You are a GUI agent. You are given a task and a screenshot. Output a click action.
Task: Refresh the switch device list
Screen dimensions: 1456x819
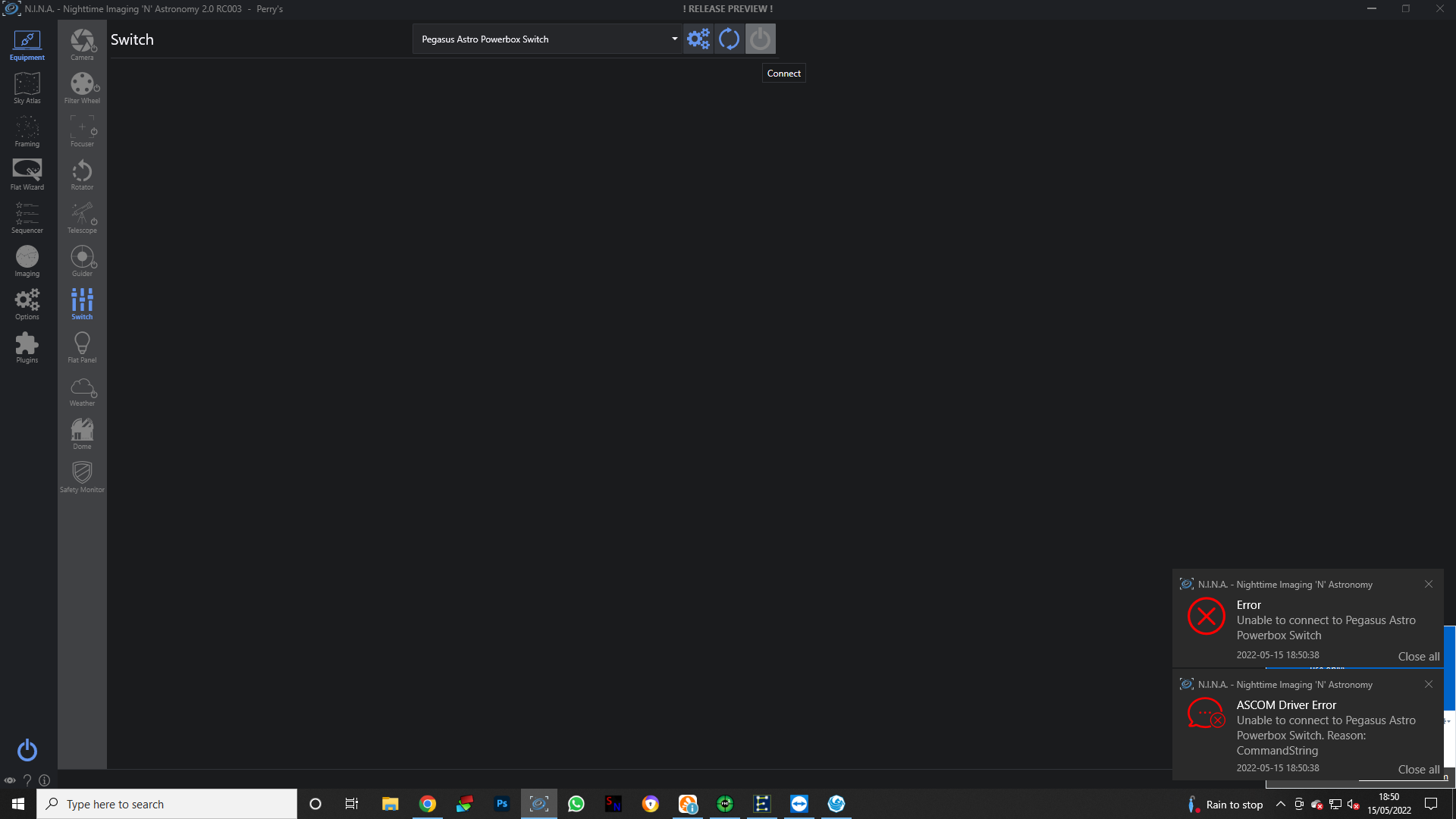coord(729,39)
